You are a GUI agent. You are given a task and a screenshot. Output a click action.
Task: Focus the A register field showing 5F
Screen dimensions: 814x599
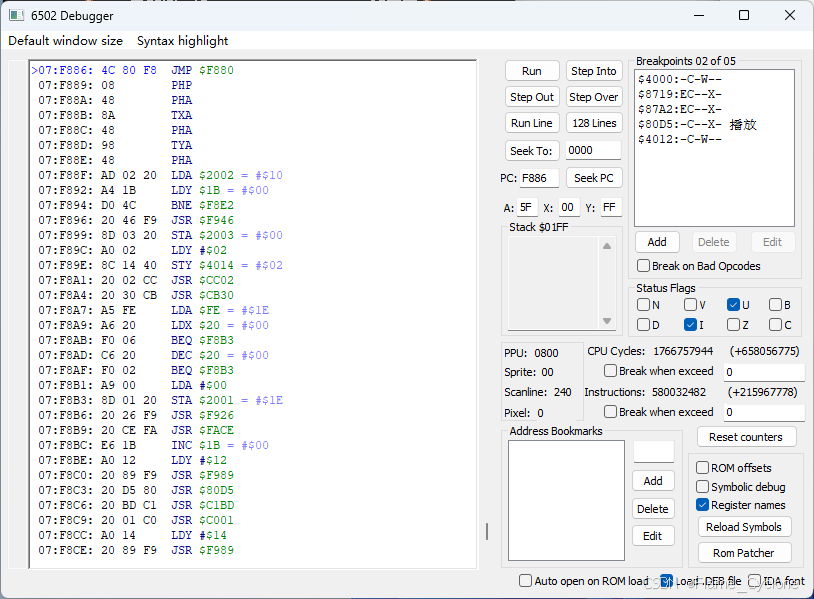[527, 208]
